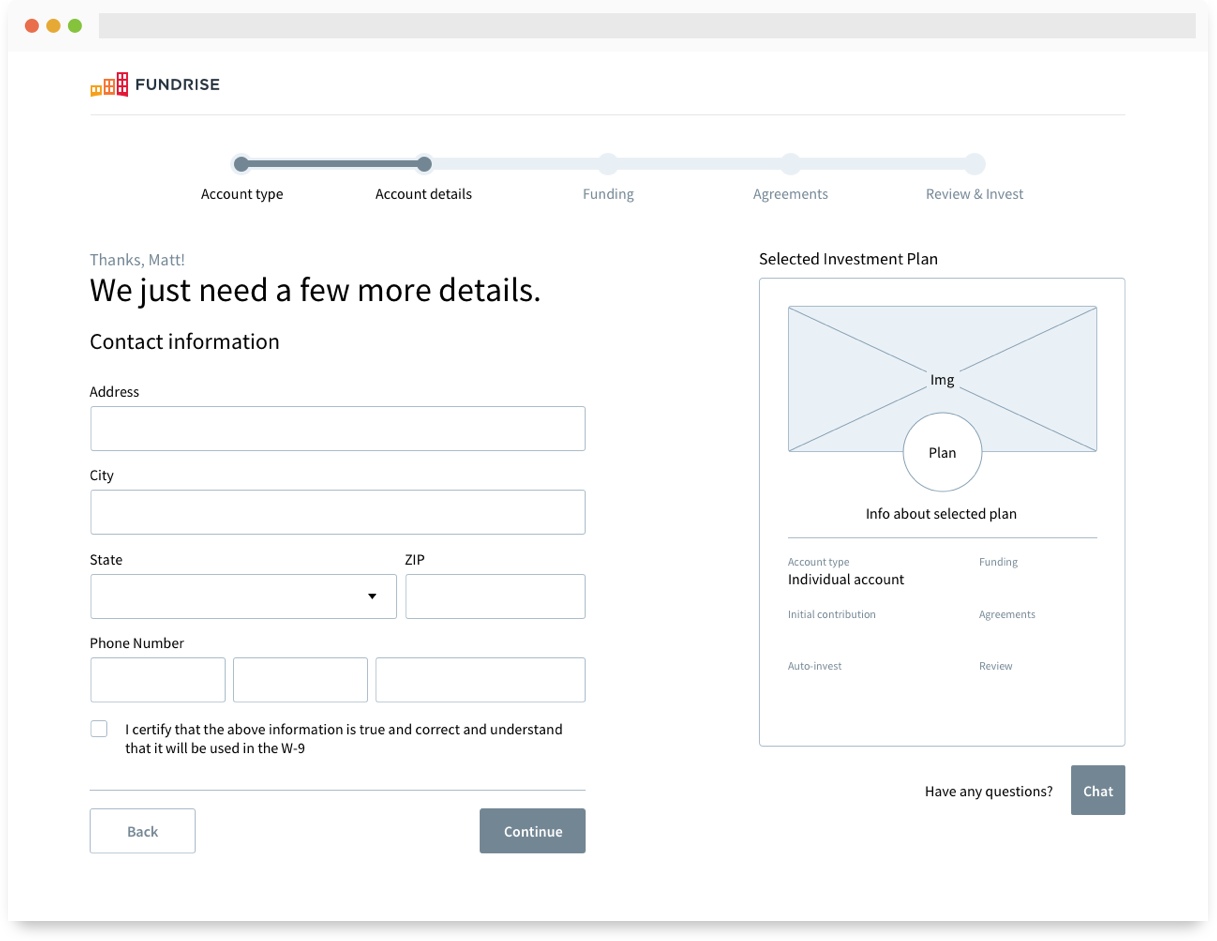This screenshot has height=941, width=1217.
Task: Check the W-9 certification checkbox
Action: [99, 729]
